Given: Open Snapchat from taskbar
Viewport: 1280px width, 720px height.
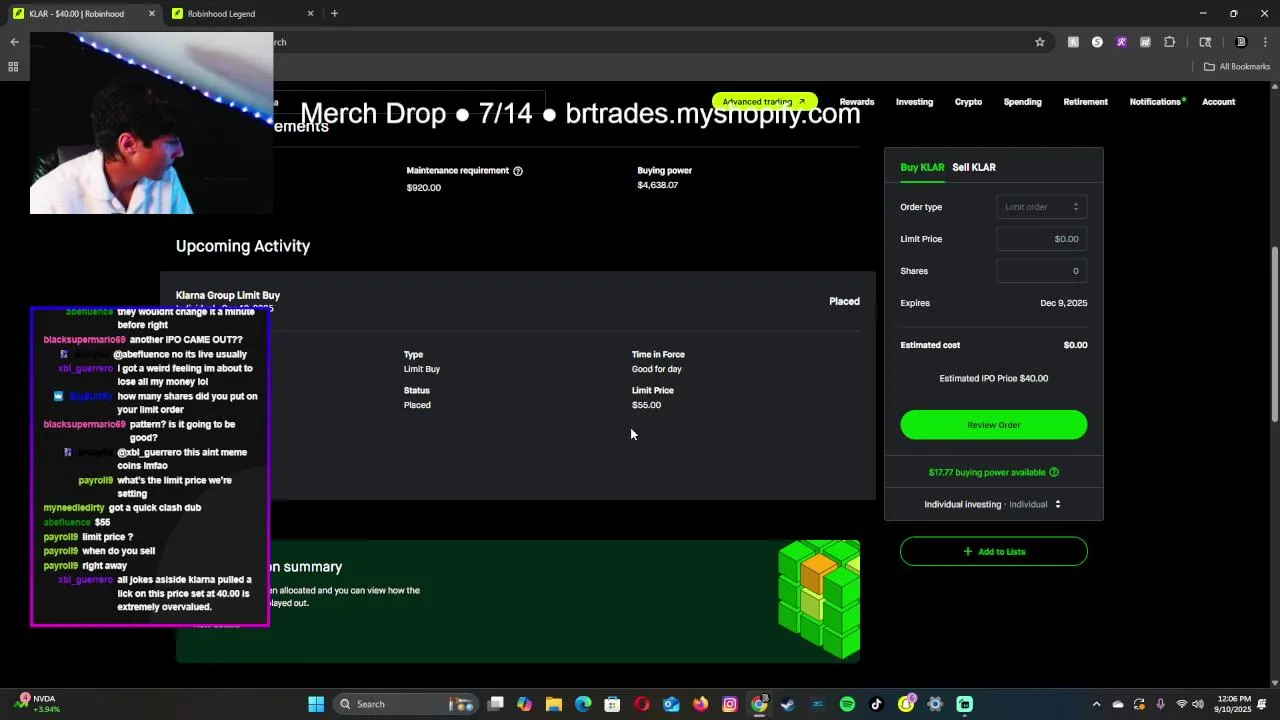Looking at the screenshot, I should click(x=906, y=704).
